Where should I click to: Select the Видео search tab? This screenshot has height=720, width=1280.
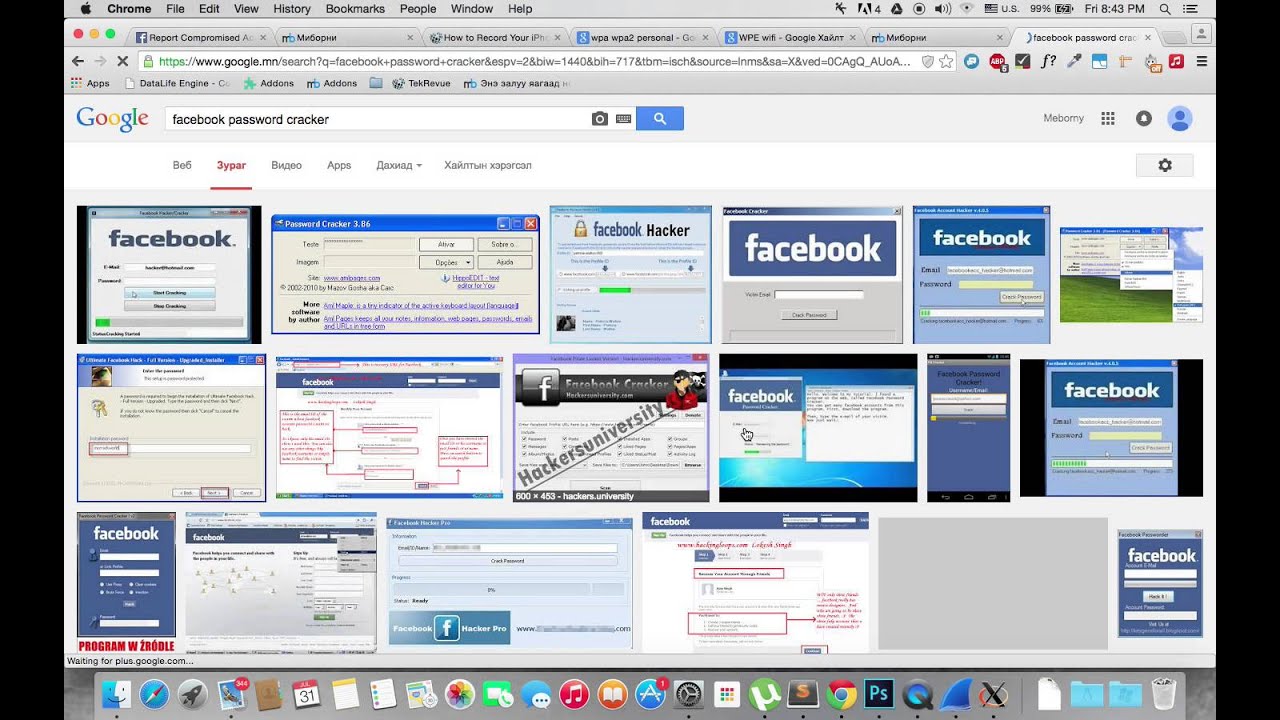(x=286, y=165)
